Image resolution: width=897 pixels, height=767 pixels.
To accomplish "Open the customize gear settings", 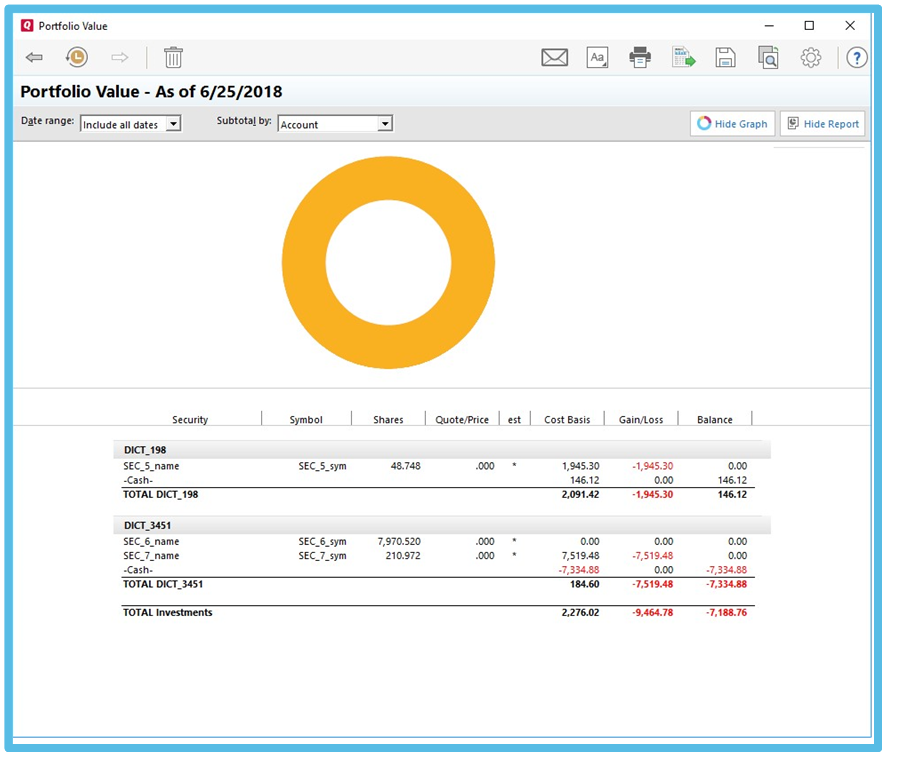I will tap(810, 58).
